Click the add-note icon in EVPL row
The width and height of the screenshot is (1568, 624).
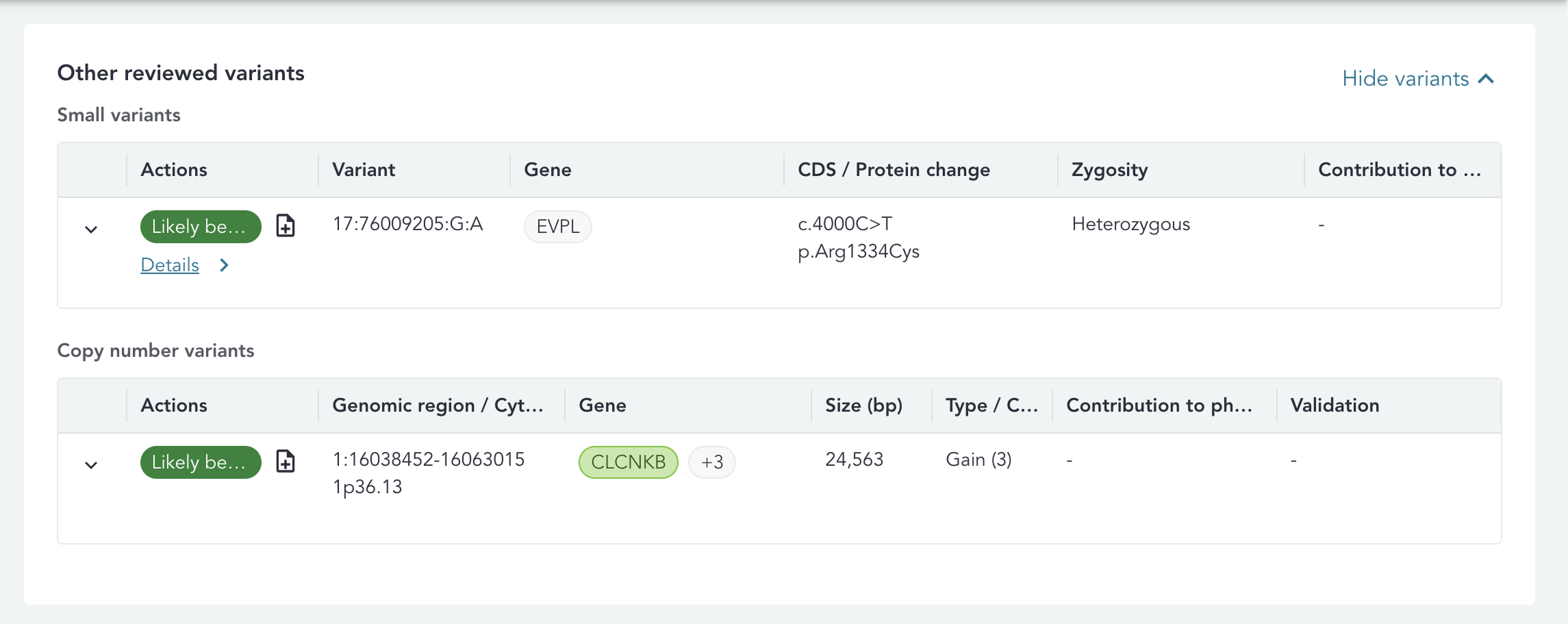coord(286,226)
